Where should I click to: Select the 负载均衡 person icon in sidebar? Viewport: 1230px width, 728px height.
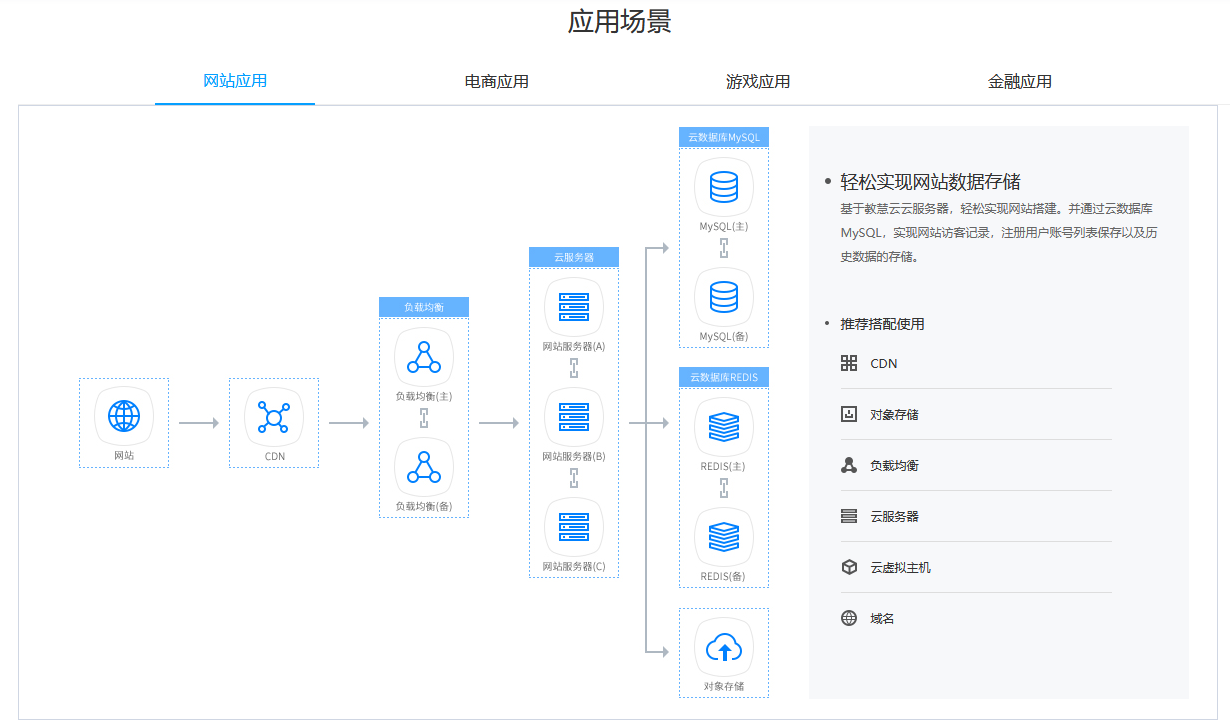point(847,464)
